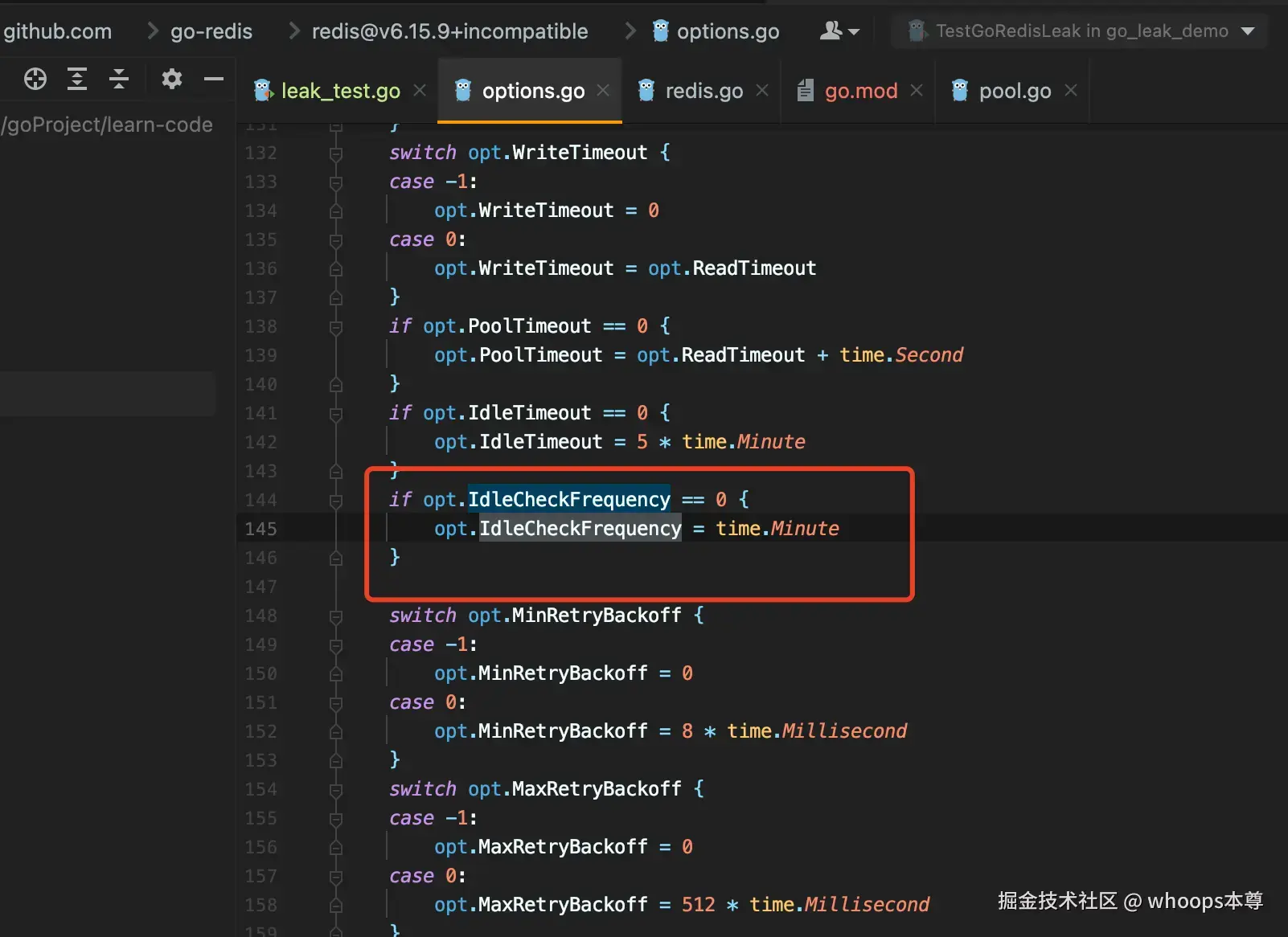
Task: Click options.go breadcrumb in navigation bar
Action: click(716, 31)
